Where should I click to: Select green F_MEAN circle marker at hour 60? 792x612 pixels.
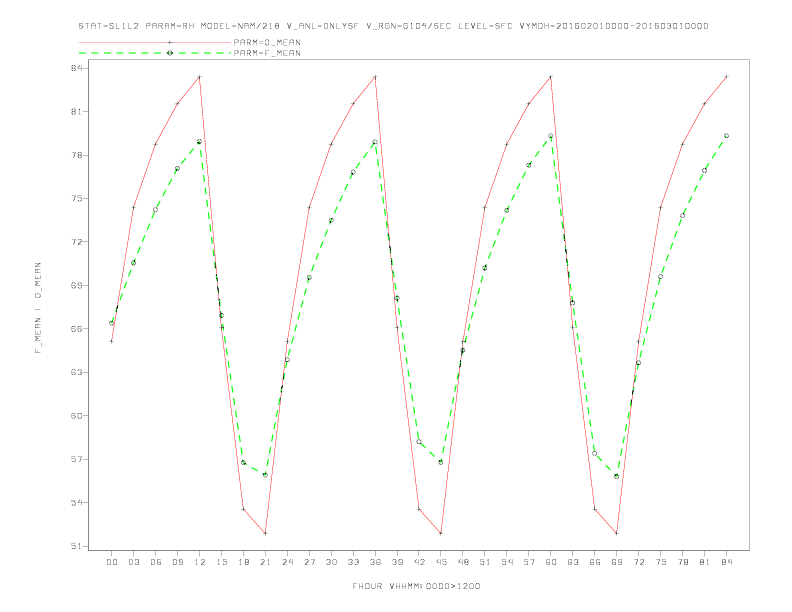551,136
